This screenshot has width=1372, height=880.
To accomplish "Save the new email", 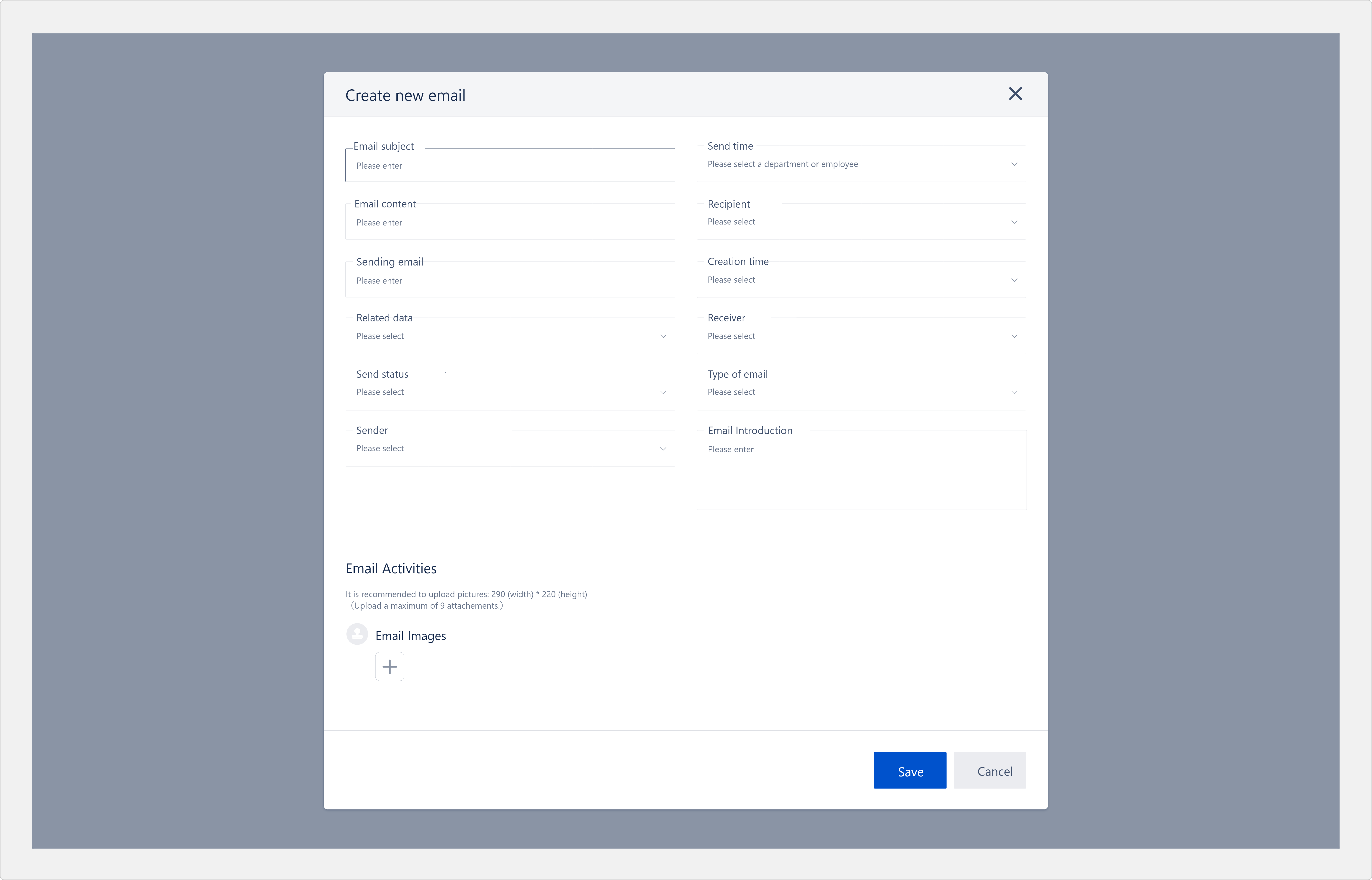I will (910, 770).
